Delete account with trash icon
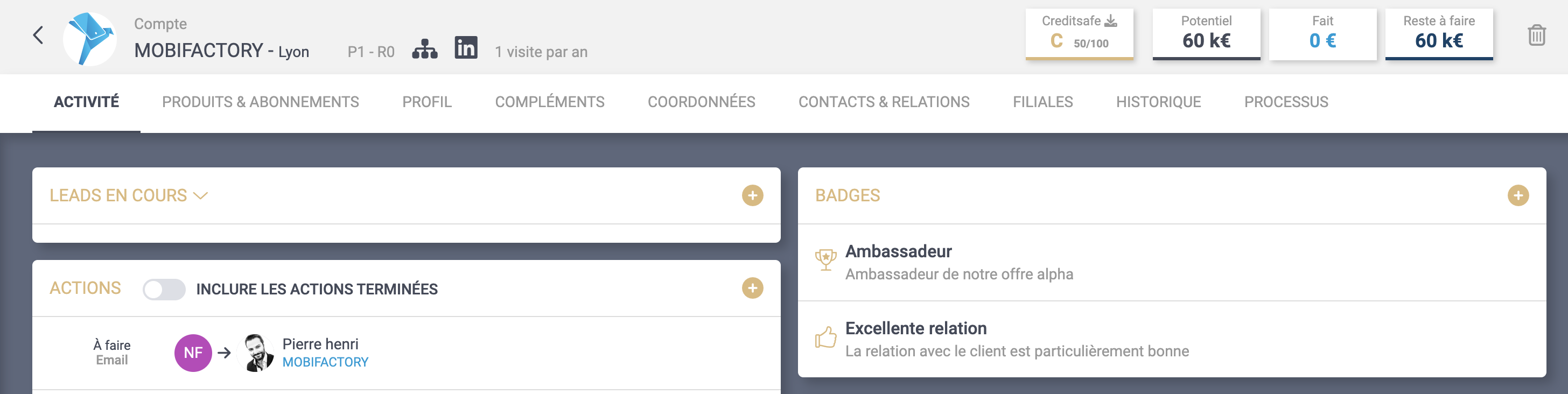The image size is (1568, 394). click(x=1536, y=36)
